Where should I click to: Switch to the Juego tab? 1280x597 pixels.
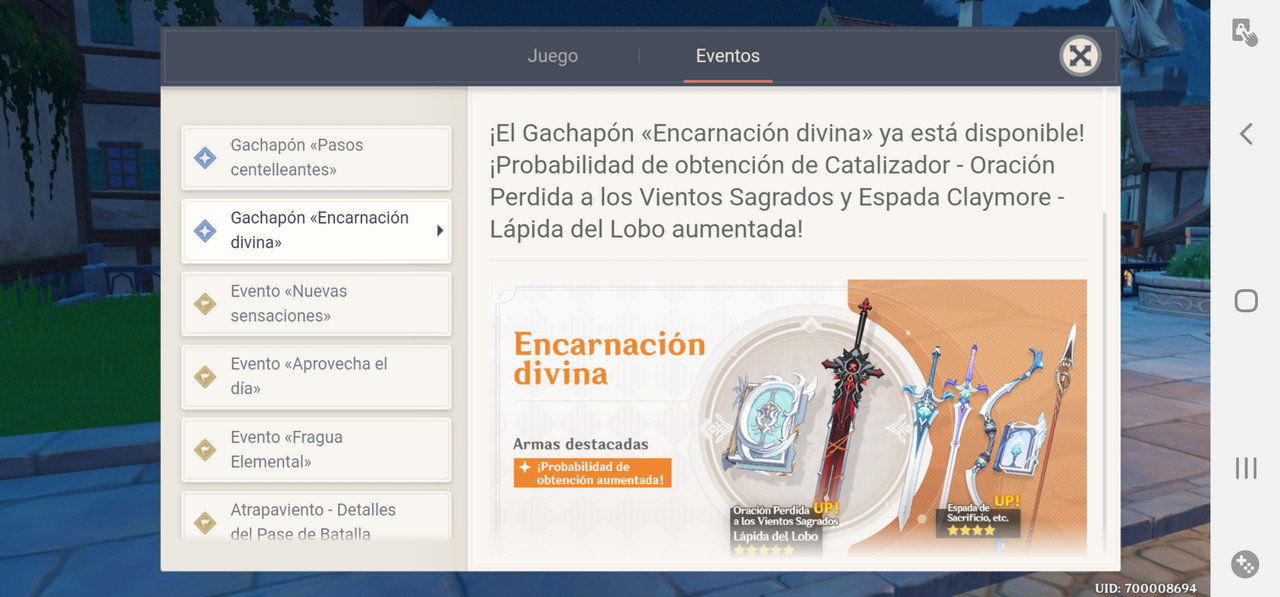[552, 56]
